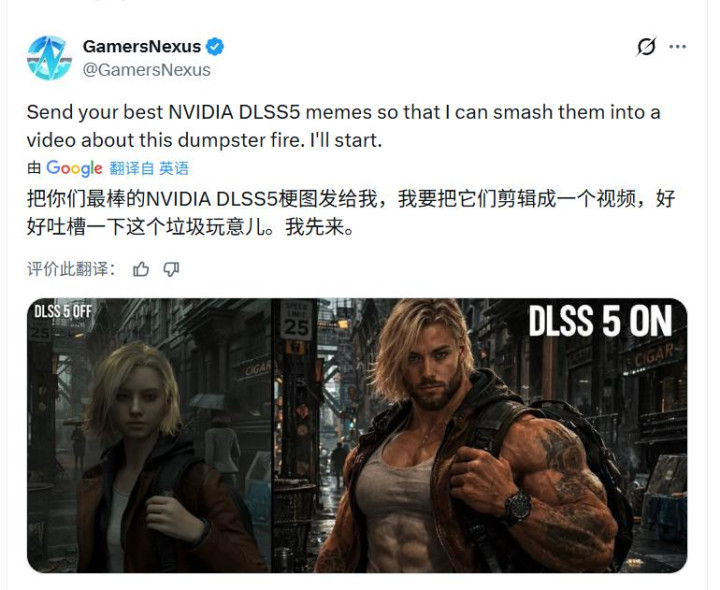Click the wristwatch on the man's arm
The image size is (720, 590).
coord(518,507)
